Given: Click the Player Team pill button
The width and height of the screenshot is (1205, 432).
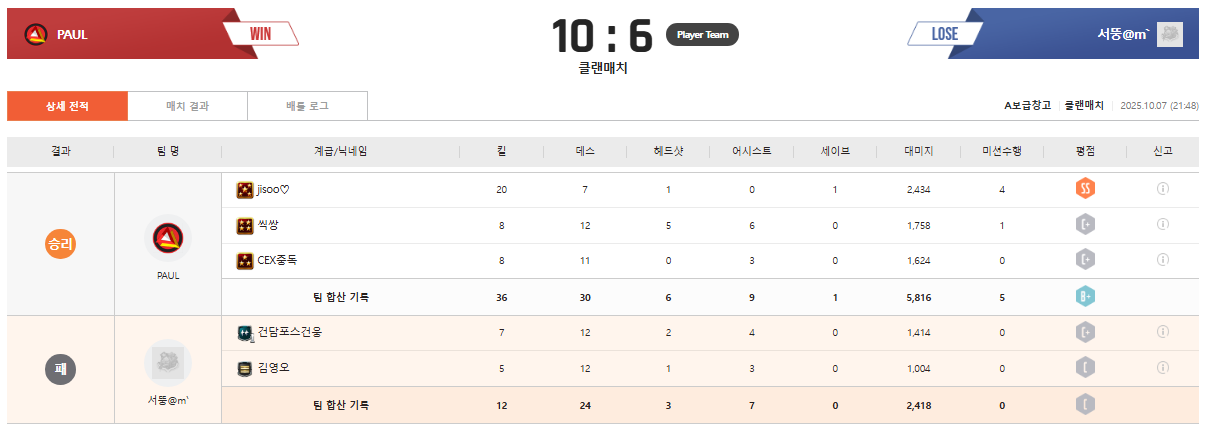Looking at the screenshot, I should tap(702, 35).
